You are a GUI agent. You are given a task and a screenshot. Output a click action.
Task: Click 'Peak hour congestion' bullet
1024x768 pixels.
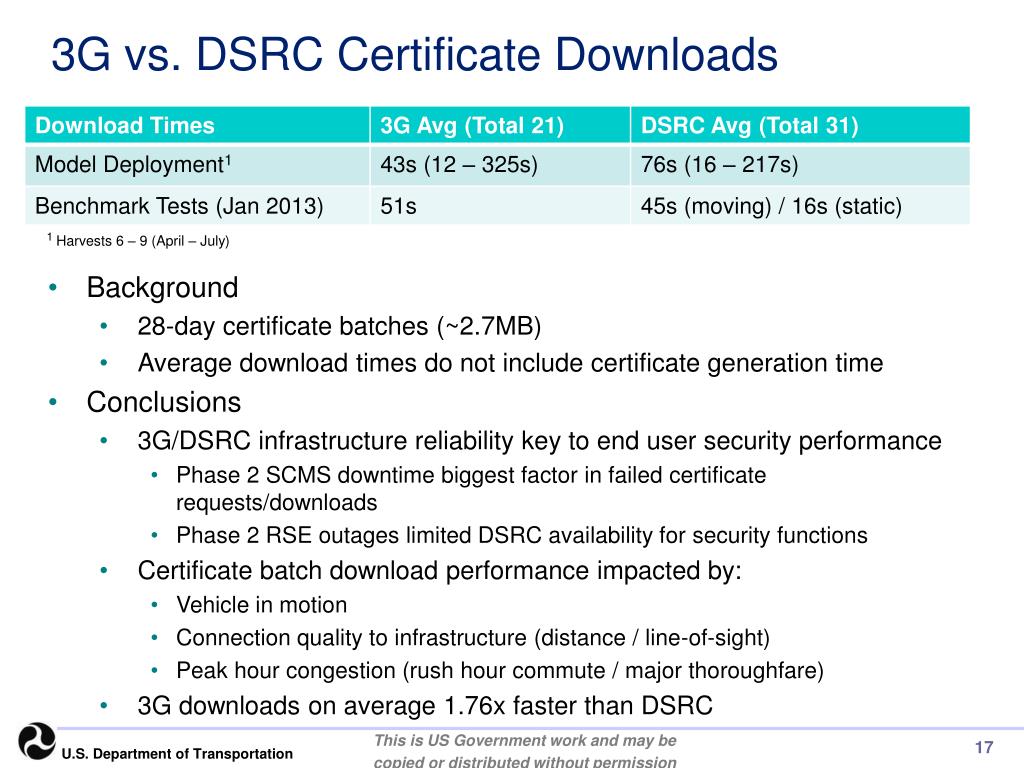pos(500,671)
